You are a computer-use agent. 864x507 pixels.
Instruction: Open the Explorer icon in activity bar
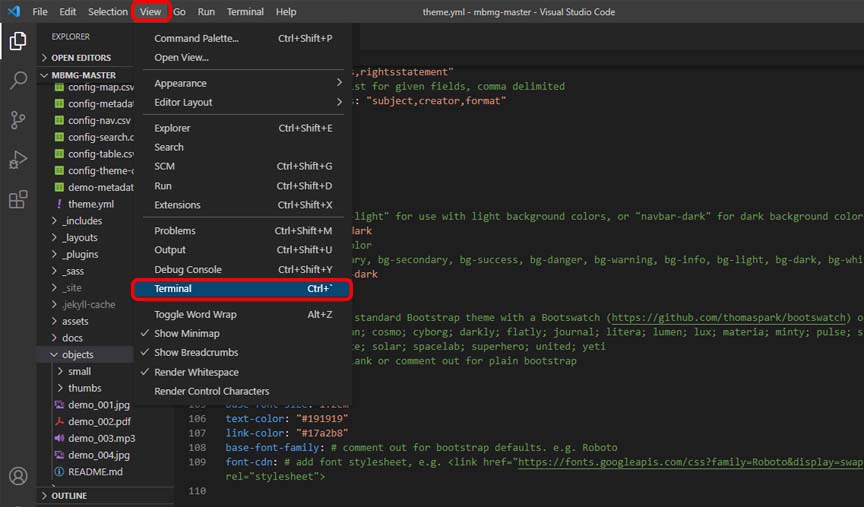pos(17,41)
